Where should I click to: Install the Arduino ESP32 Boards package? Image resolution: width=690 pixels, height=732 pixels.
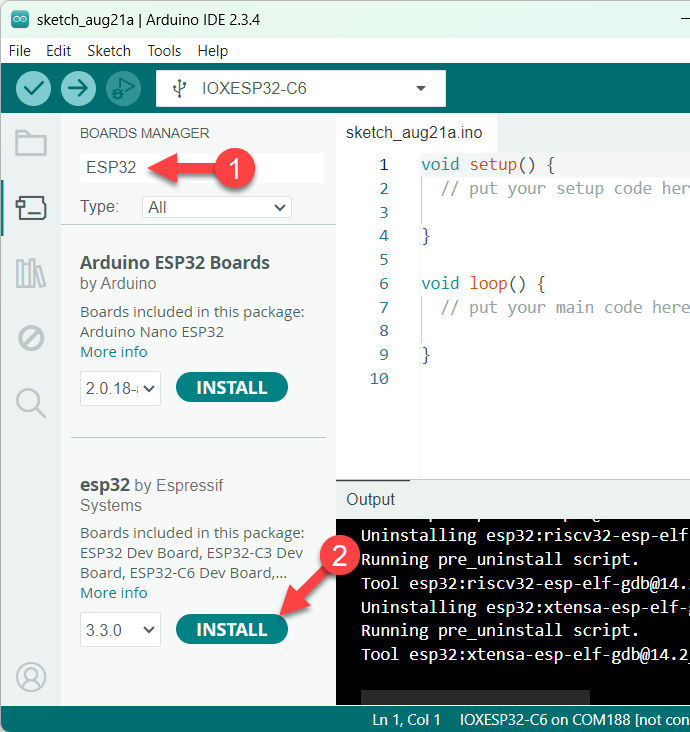tap(232, 387)
